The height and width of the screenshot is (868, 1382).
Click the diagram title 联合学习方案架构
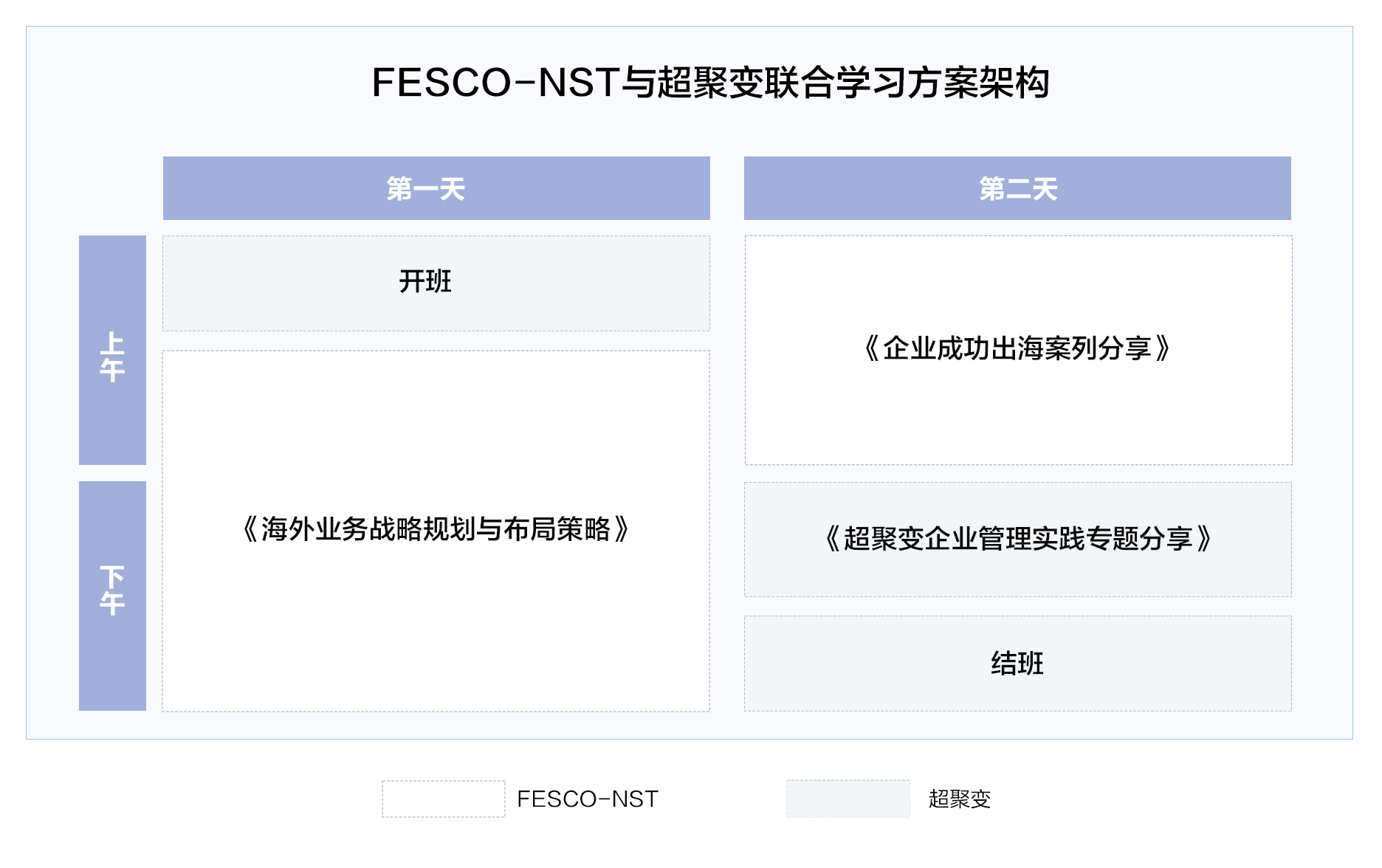(x=907, y=83)
